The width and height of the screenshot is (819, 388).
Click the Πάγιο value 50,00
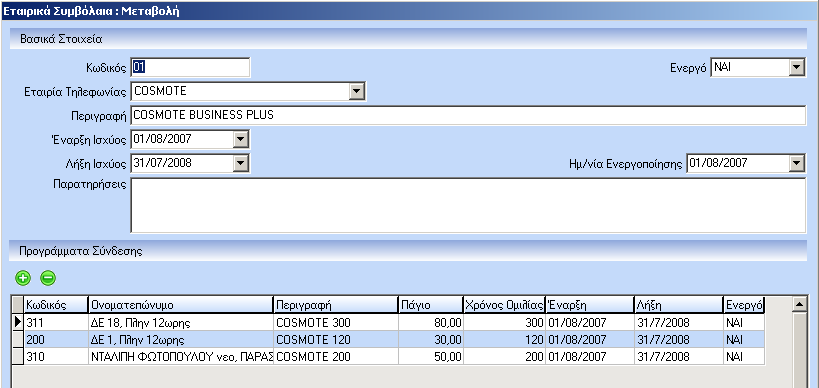coord(431,357)
